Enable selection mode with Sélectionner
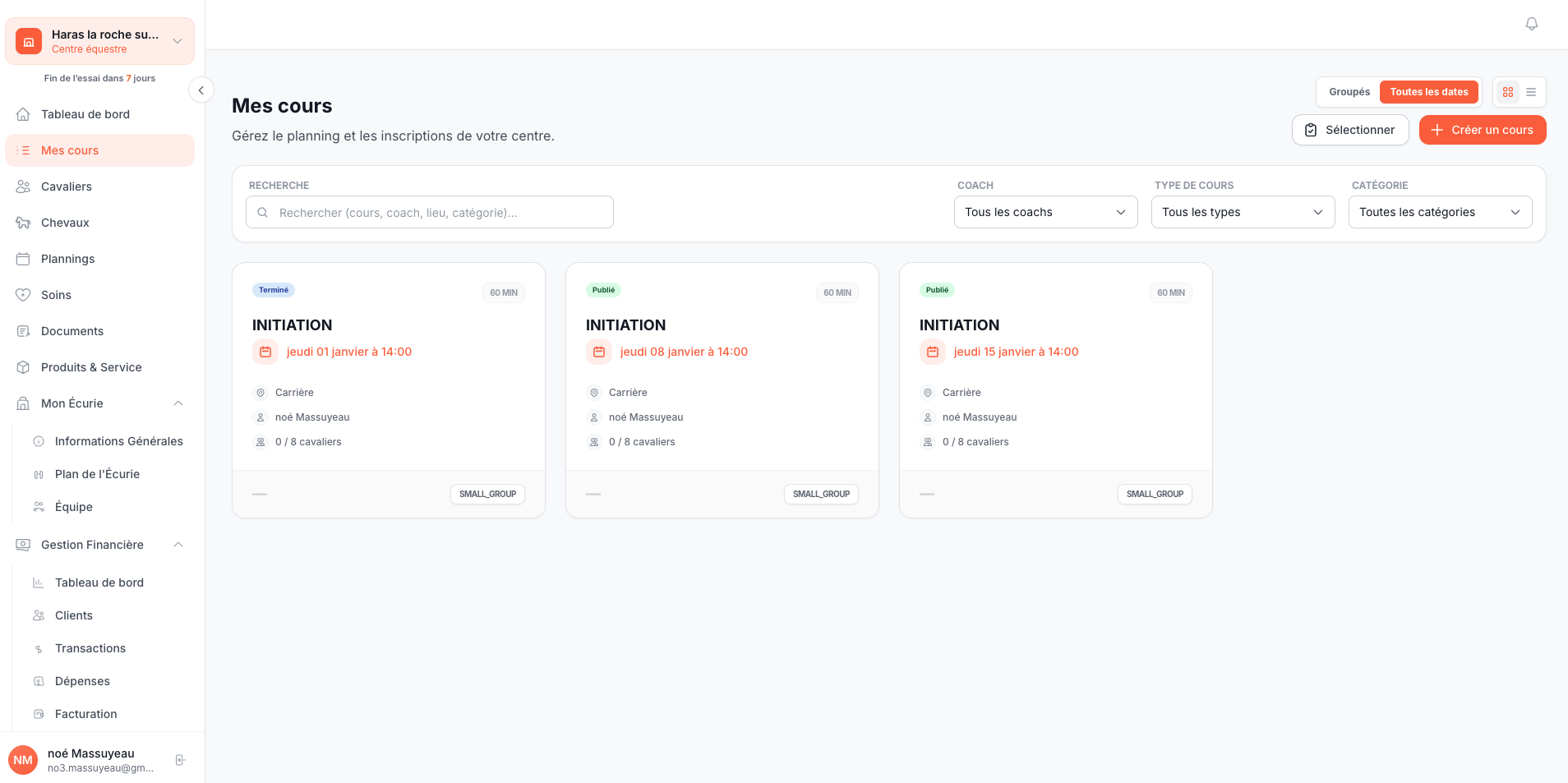 (1349, 130)
